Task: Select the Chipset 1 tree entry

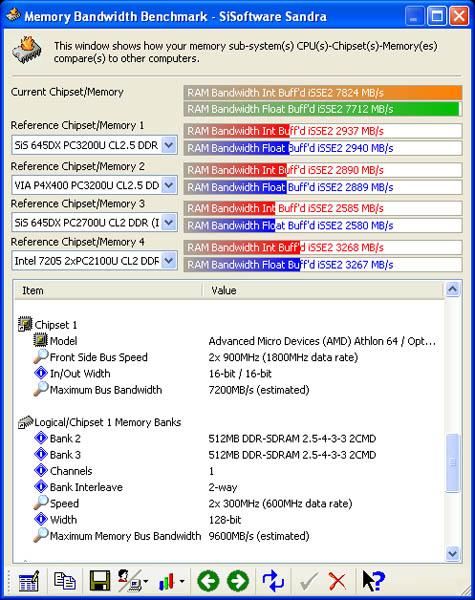Action: (x=56, y=325)
